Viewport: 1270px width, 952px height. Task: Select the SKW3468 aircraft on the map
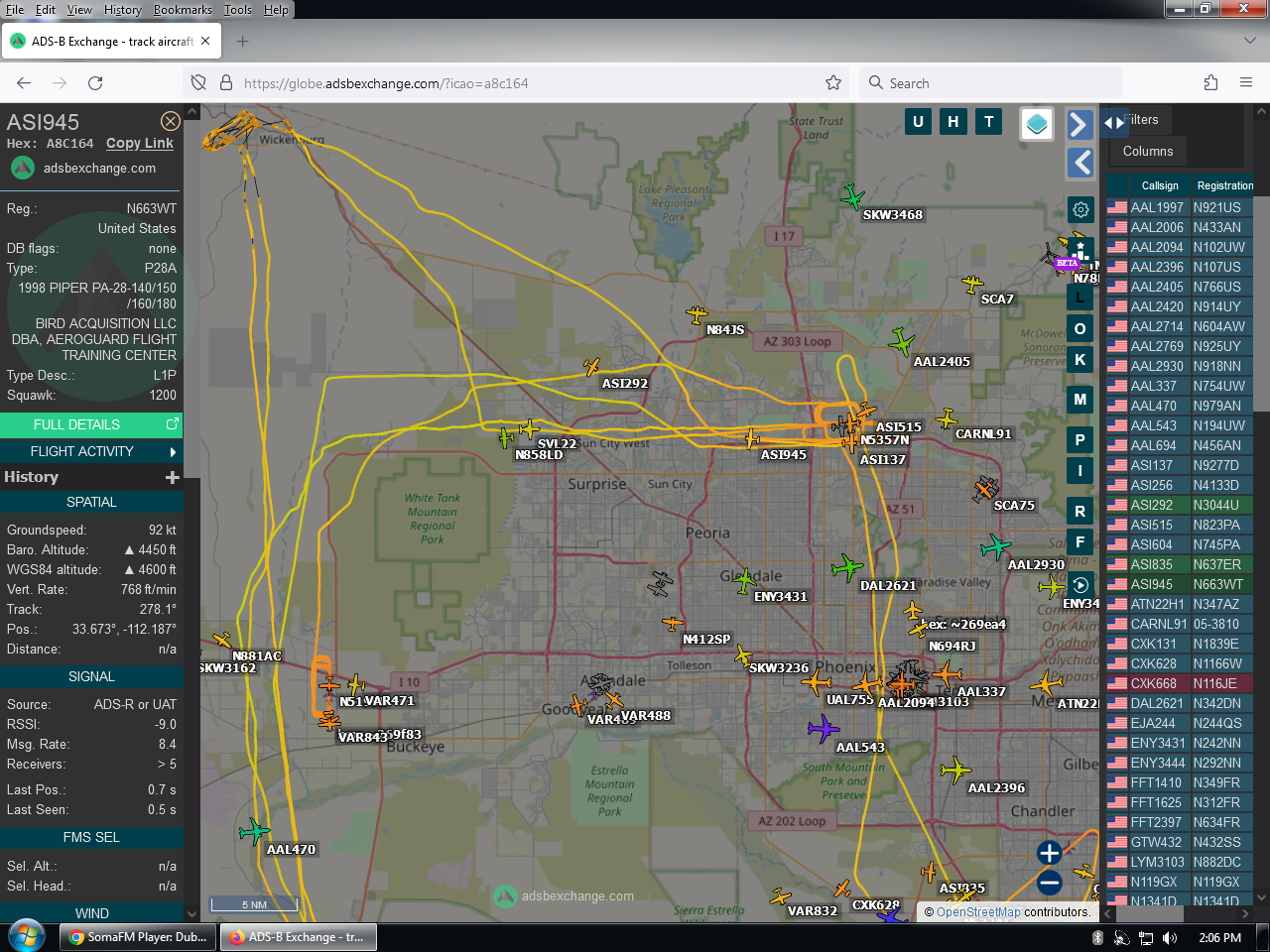pyautogui.click(x=852, y=197)
